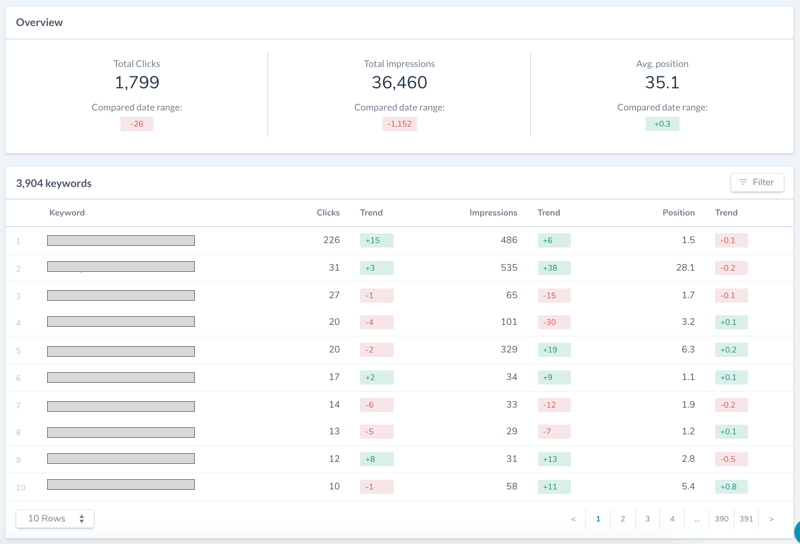Select current page 1 in pagination
Screen dimensions: 800x544
point(598,519)
